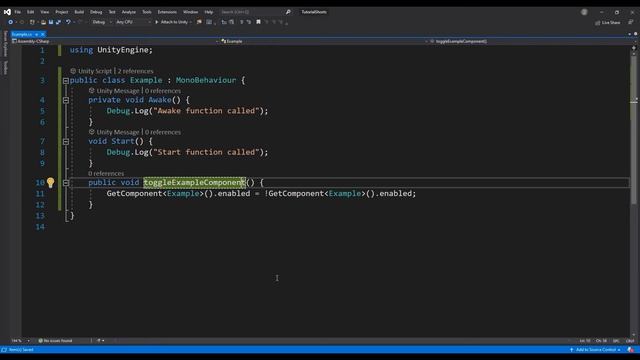This screenshot has width=640, height=360.
Task: Click the Navigate Backward toolbar icon
Action: (11, 22)
